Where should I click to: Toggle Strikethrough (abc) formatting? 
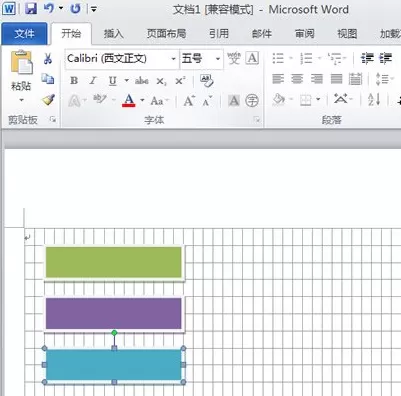pyautogui.click(x=142, y=81)
